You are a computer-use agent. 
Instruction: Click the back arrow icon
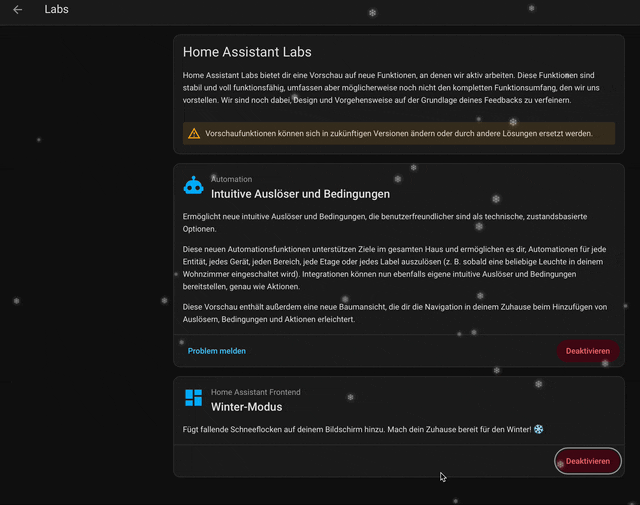point(17,10)
